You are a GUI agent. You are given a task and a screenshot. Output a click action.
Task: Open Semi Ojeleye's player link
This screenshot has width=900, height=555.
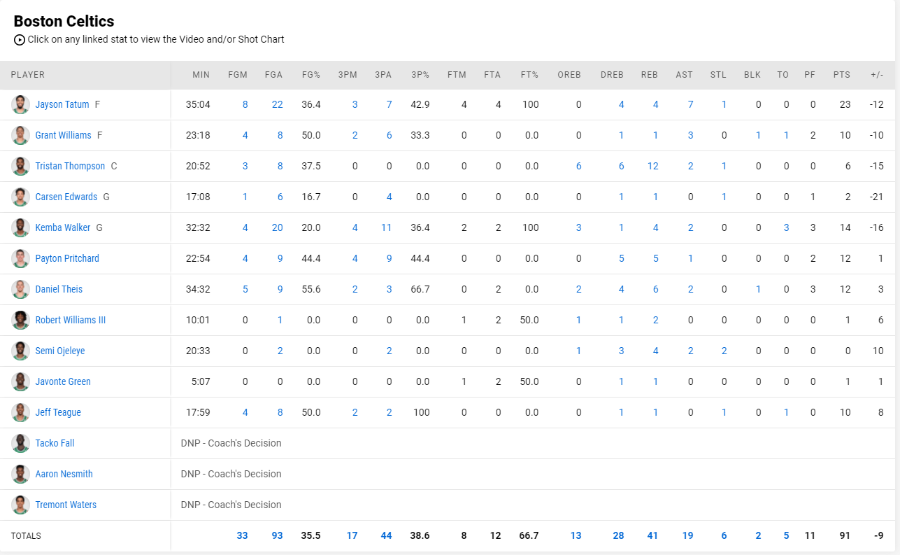[60, 351]
